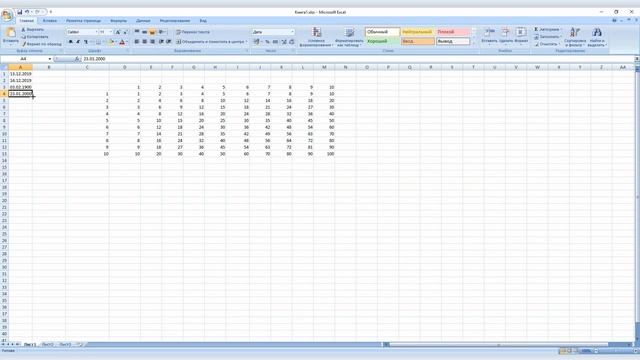Align cell contents to the middle
This screenshot has width=640, height=360.
point(144,32)
